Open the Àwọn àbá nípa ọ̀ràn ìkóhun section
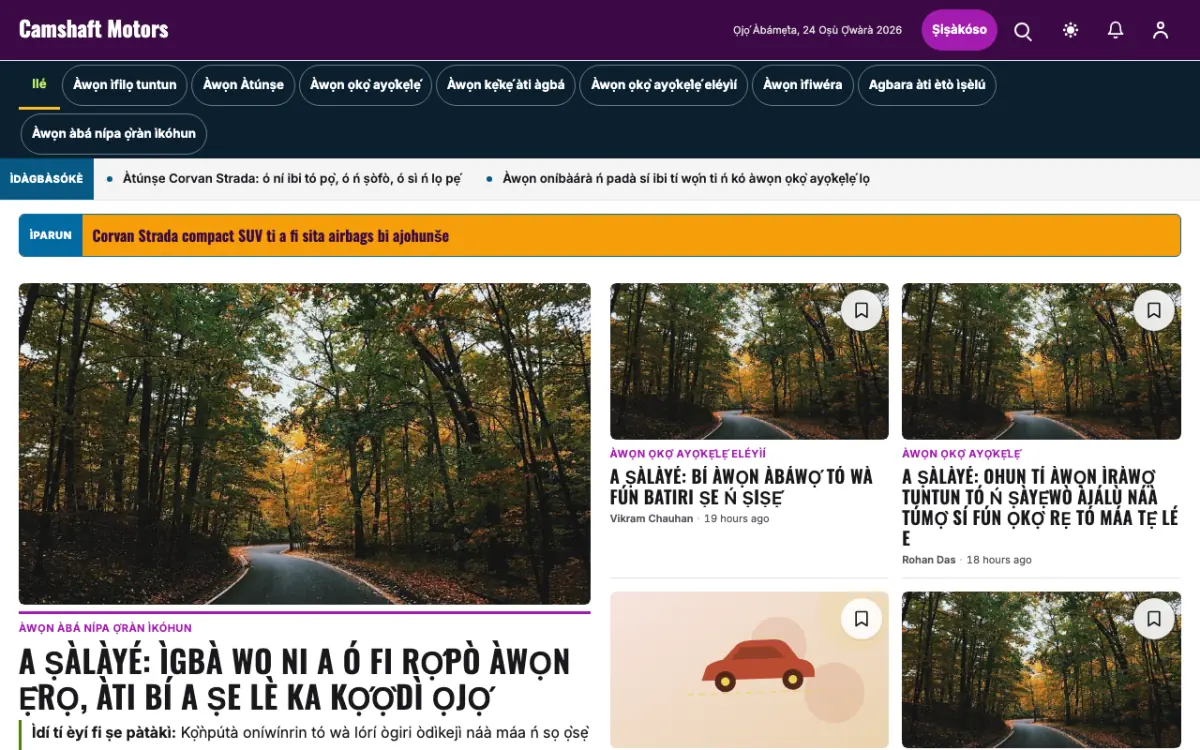This screenshot has height=750, width=1200. click(x=114, y=134)
